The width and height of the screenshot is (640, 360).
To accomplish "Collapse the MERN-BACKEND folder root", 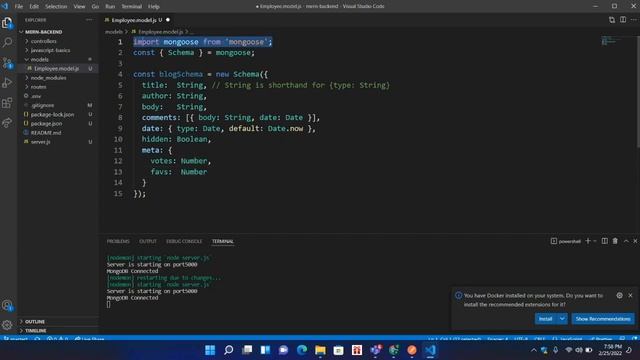I will (x=43, y=32).
